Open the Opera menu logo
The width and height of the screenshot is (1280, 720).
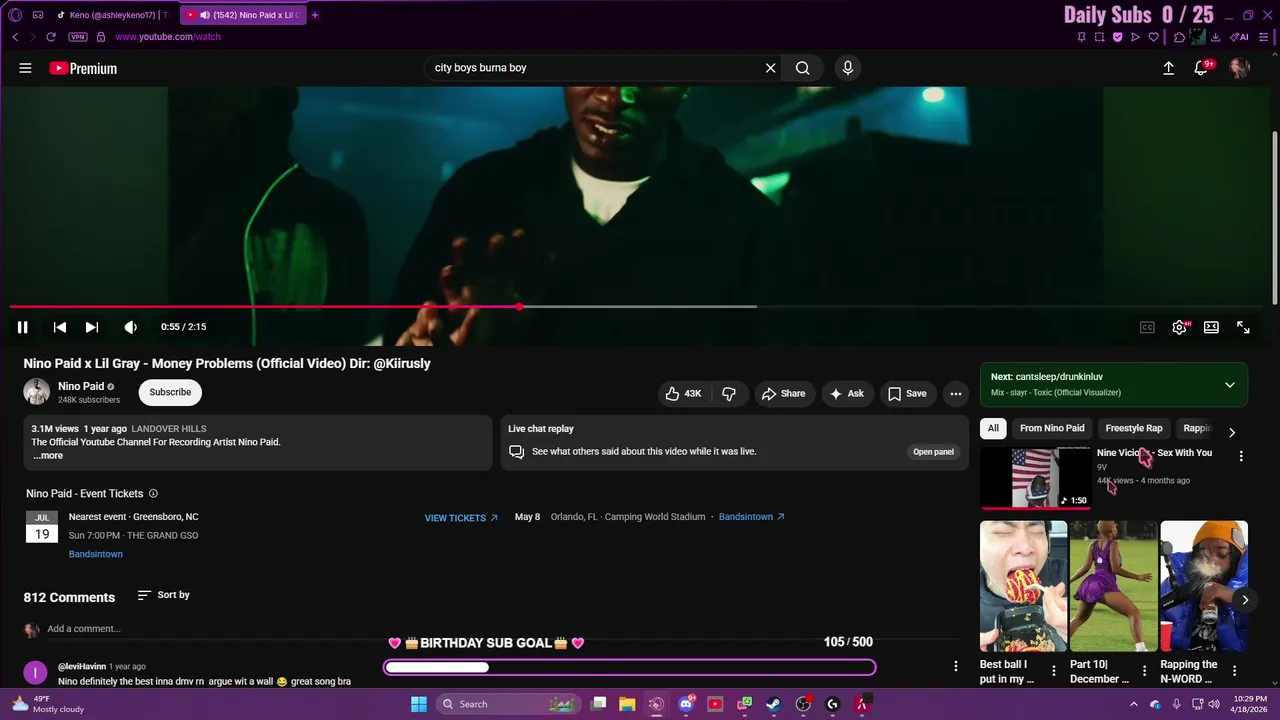[x=15, y=15]
